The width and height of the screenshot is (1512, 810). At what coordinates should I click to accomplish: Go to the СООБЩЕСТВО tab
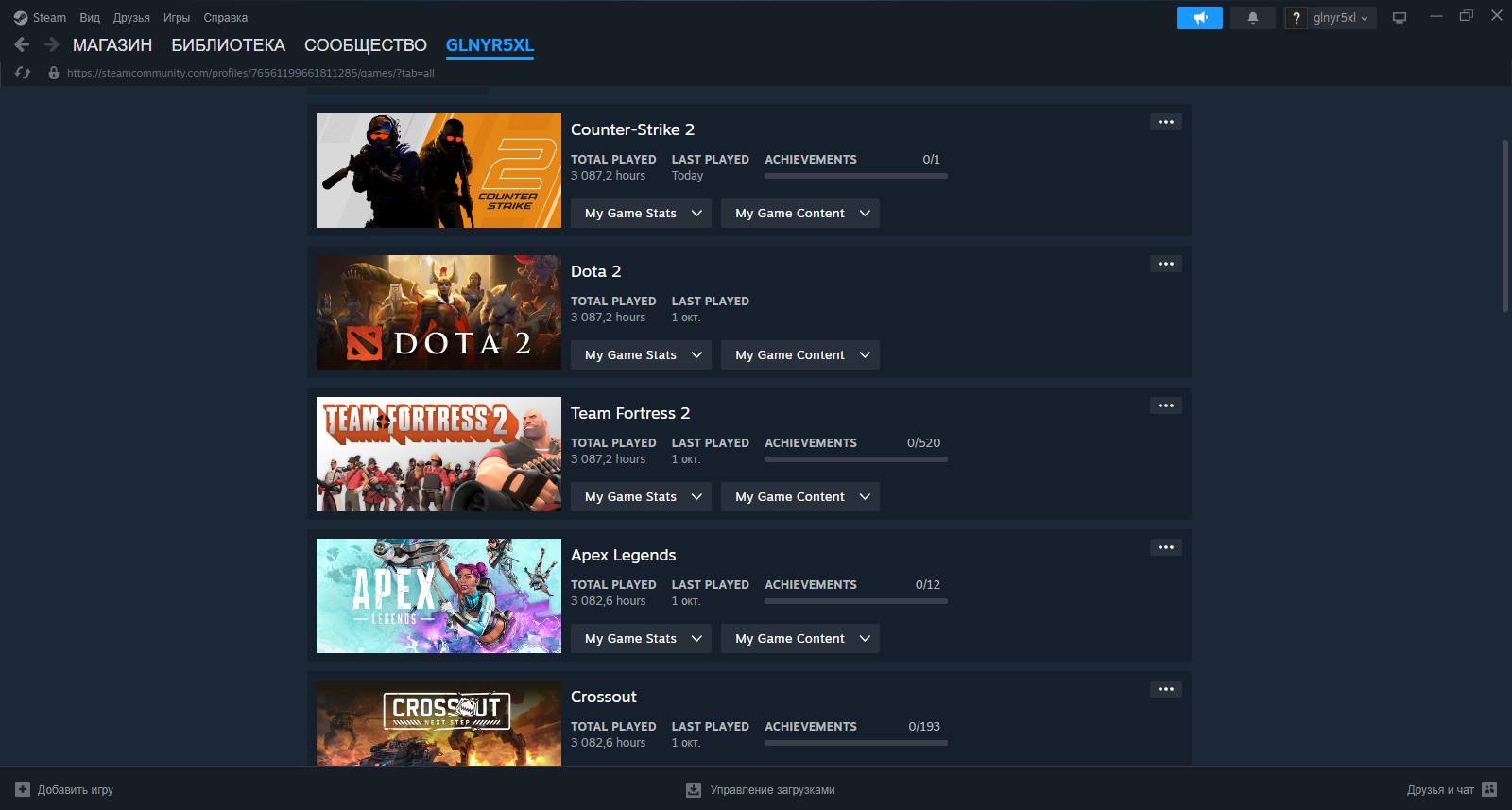(x=366, y=45)
